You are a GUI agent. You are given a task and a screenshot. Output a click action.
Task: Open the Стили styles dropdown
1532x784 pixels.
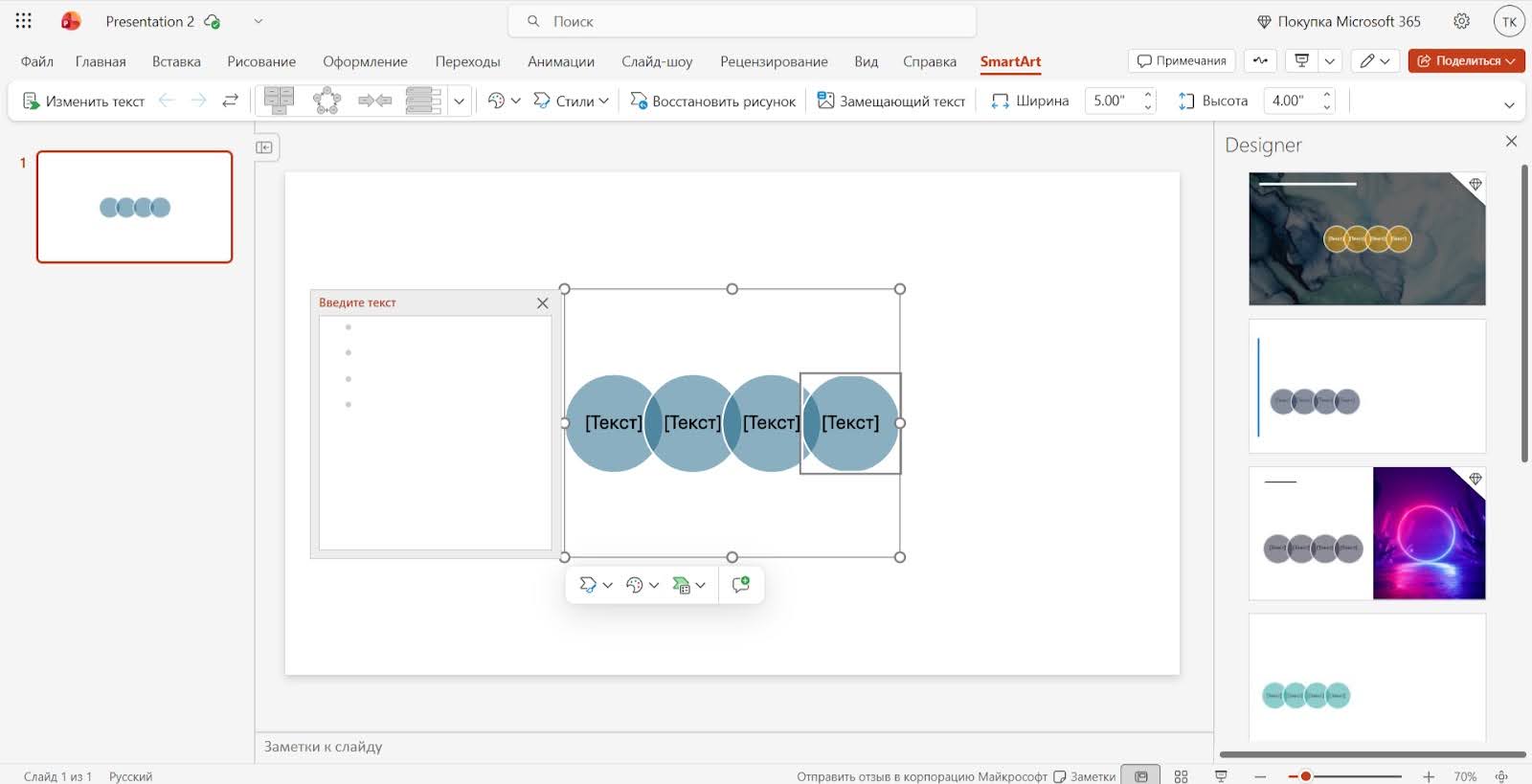(x=571, y=101)
